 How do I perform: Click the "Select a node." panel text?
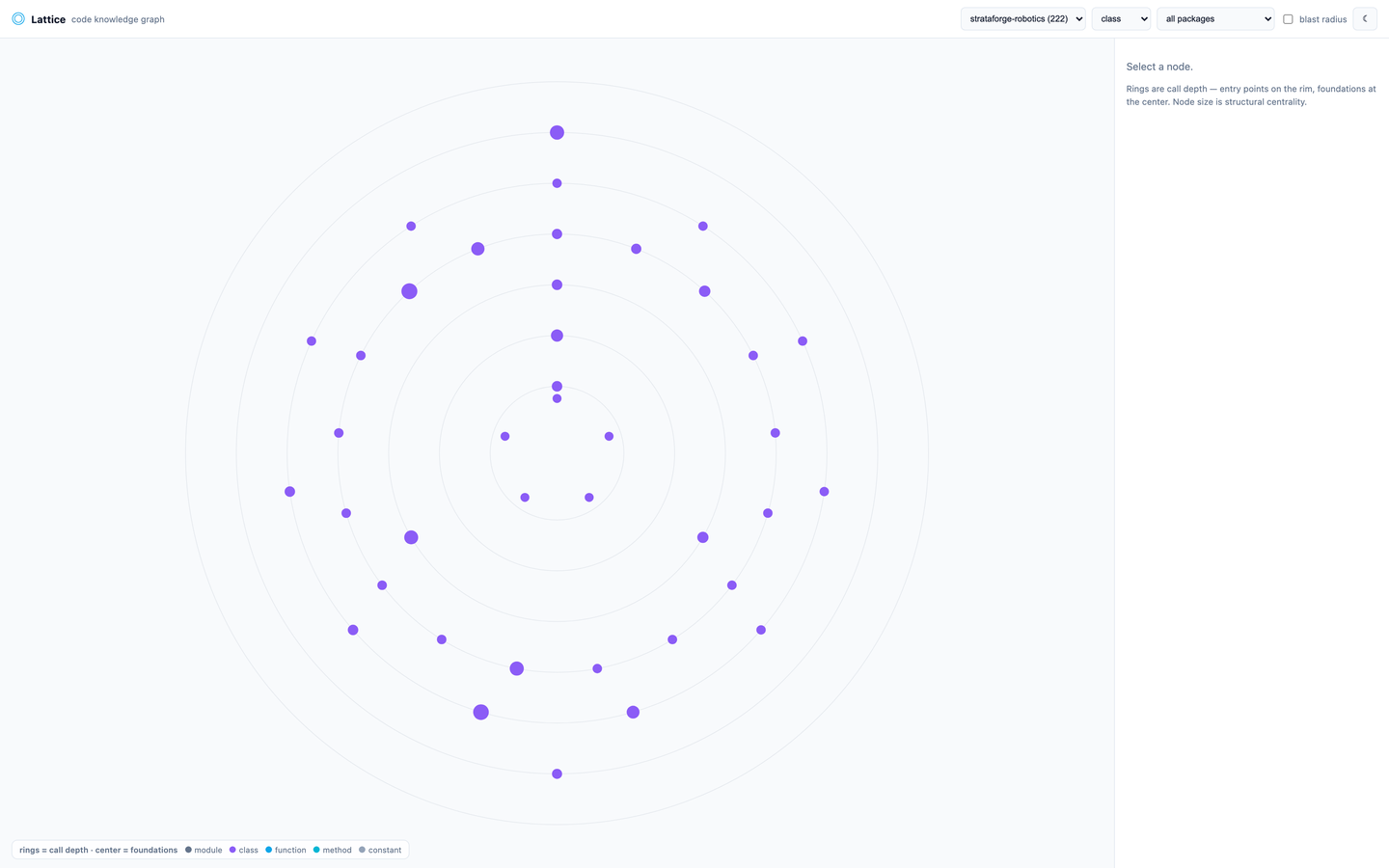tap(1159, 67)
